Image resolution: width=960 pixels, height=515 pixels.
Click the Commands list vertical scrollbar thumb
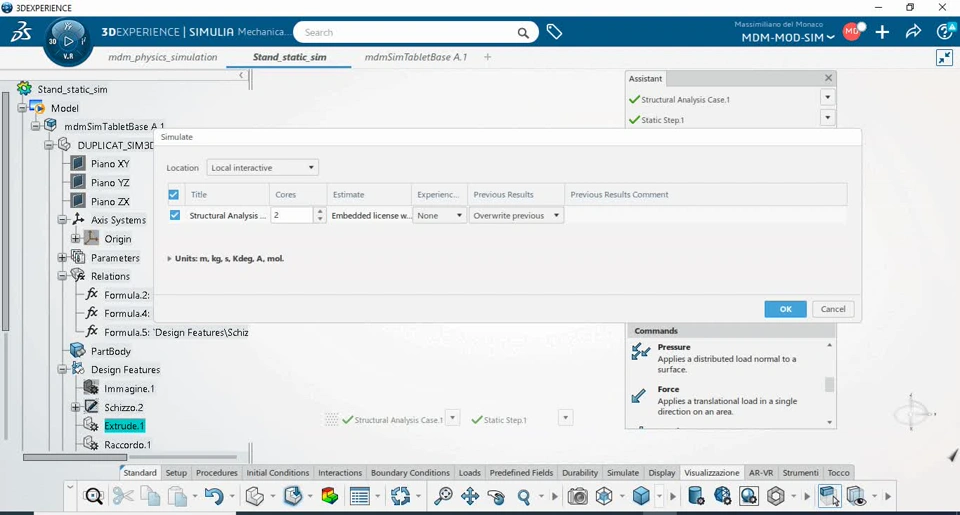point(830,384)
